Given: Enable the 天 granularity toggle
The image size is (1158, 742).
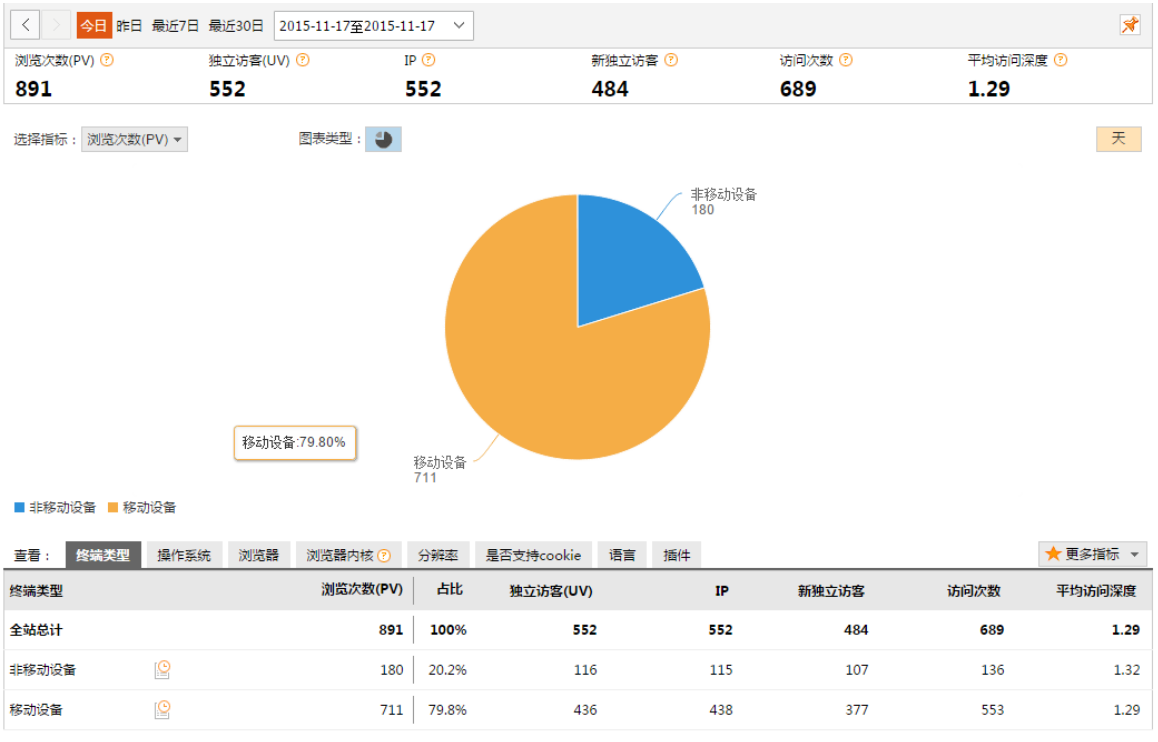Looking at the screenshot, I should (1120, 138).
